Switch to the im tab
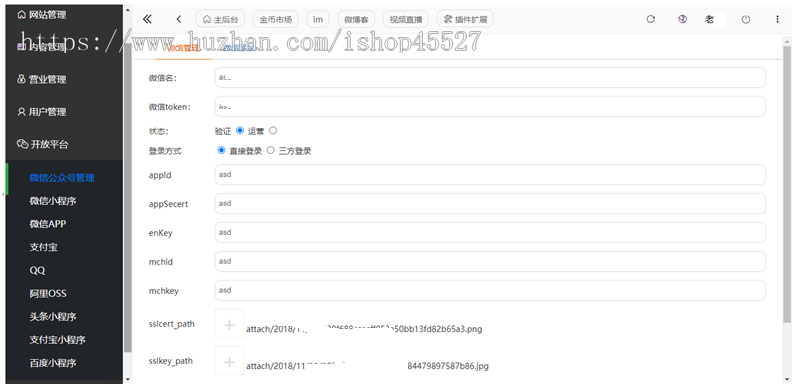The height and width of the screenshot is (386, 794). [318, 19]
